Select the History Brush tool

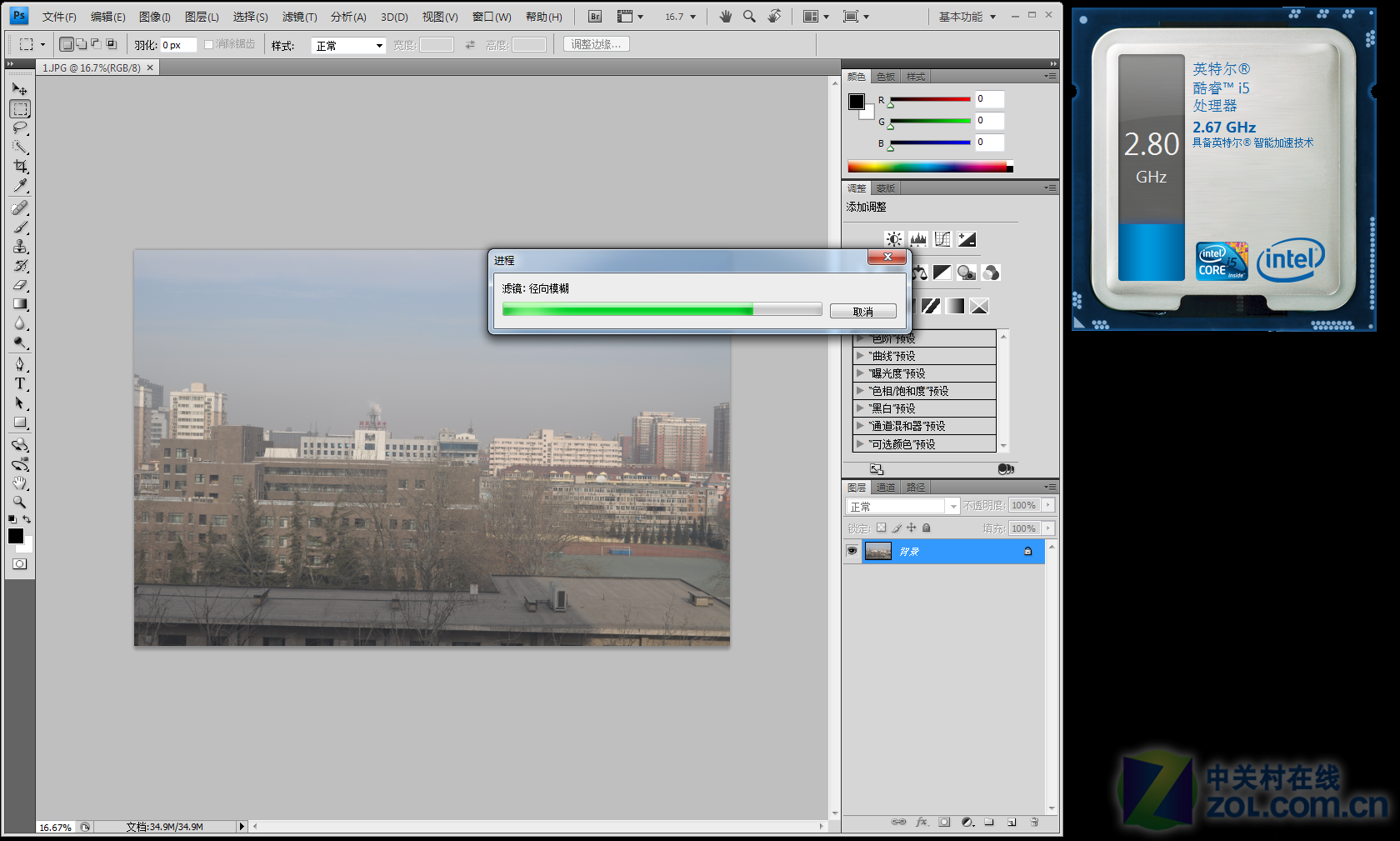click(x=20, y=266)
